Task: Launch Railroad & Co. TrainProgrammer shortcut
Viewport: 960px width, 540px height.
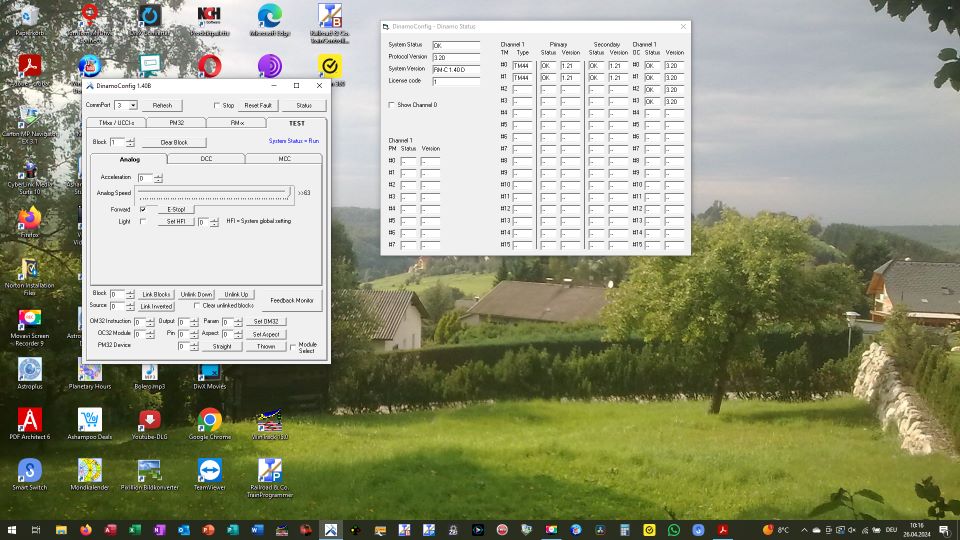Action: point(270,471)
